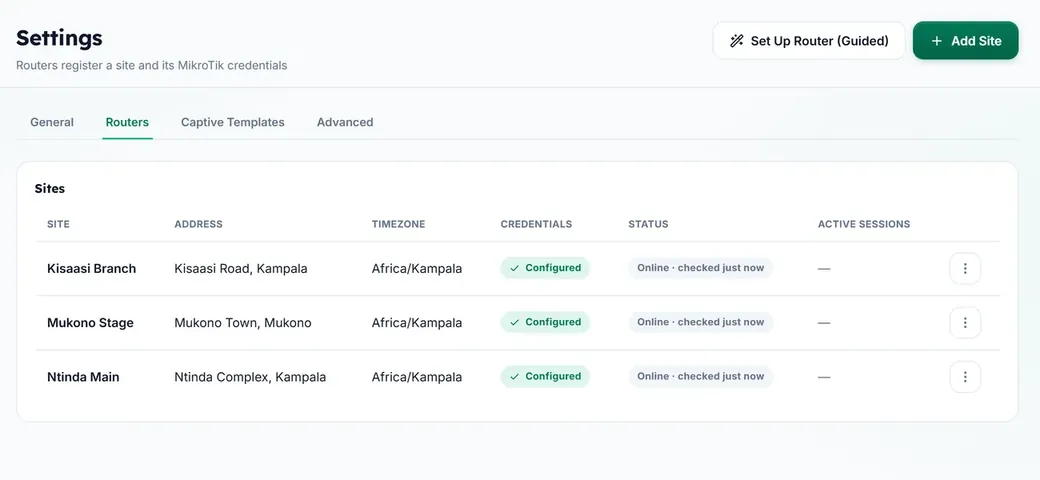
Task: Click the TIMEZONE column header
Action: (x=398, y=224)
